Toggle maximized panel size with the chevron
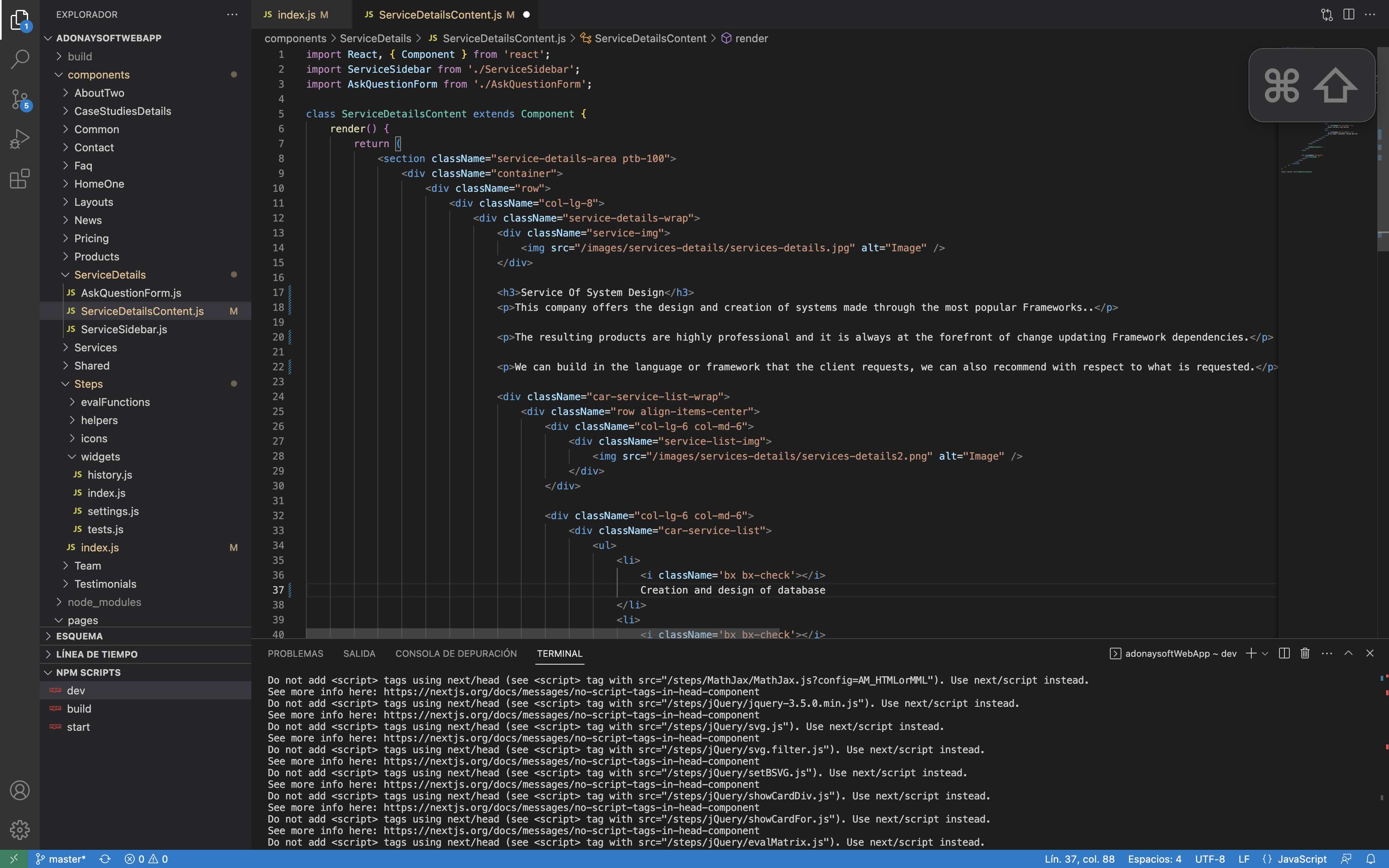The width and height of the screenshot is (1389, 868). tap(1348, 653)
